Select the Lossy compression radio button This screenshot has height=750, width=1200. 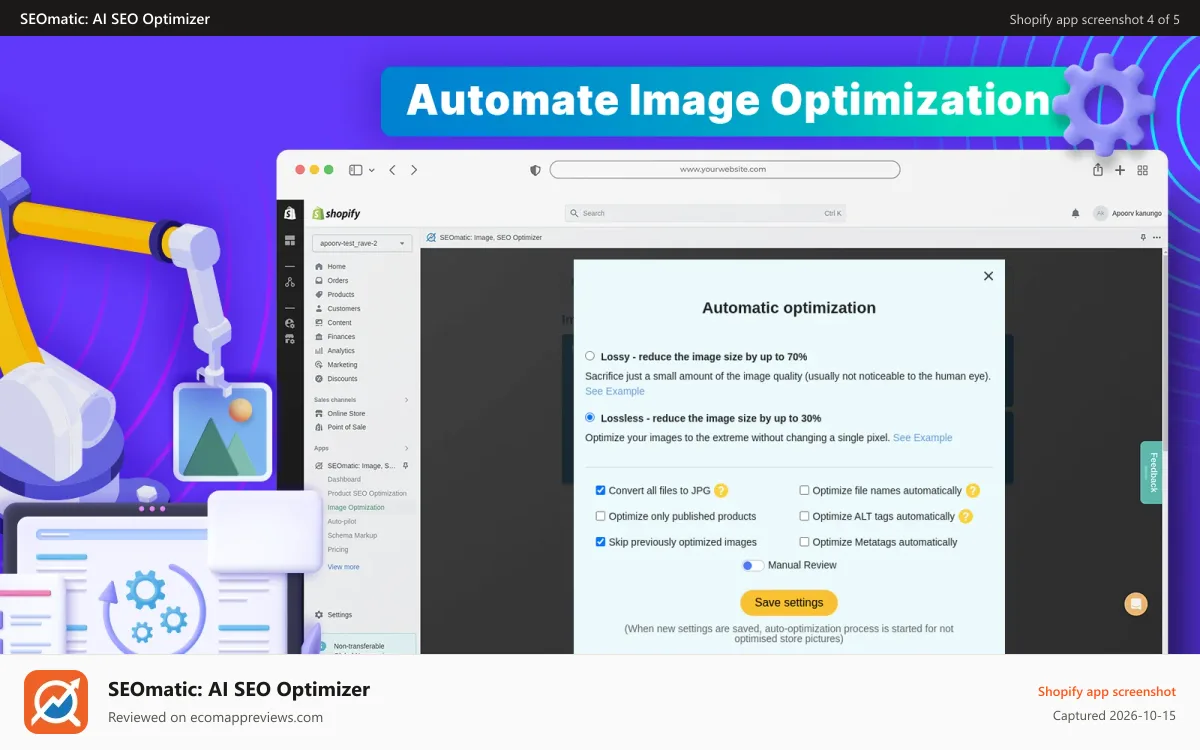click(x=590, y=356)
